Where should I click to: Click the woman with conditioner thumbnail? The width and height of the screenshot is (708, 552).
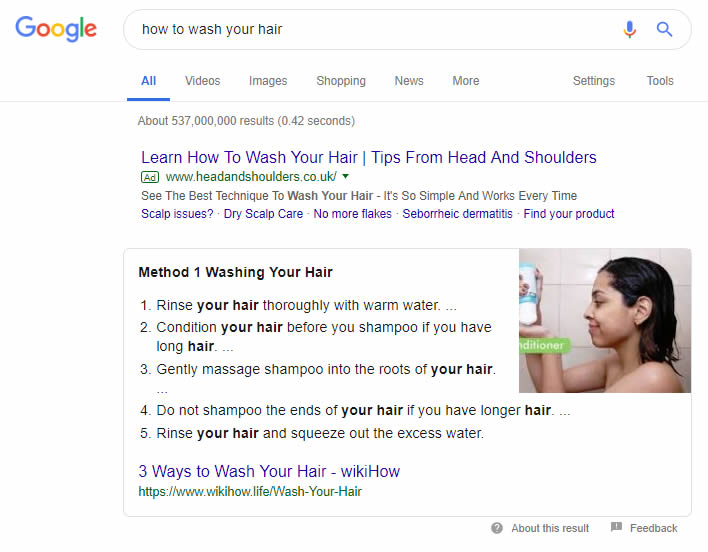coord(605,320)
